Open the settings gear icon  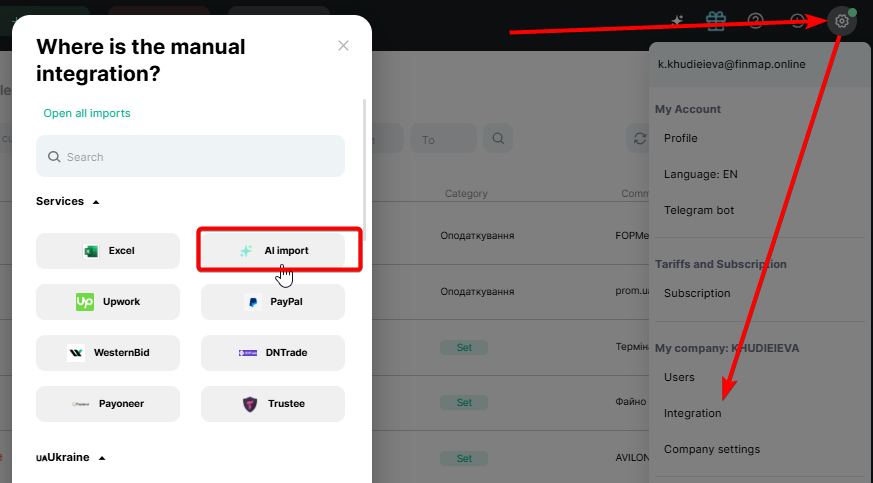coord(842,21)
